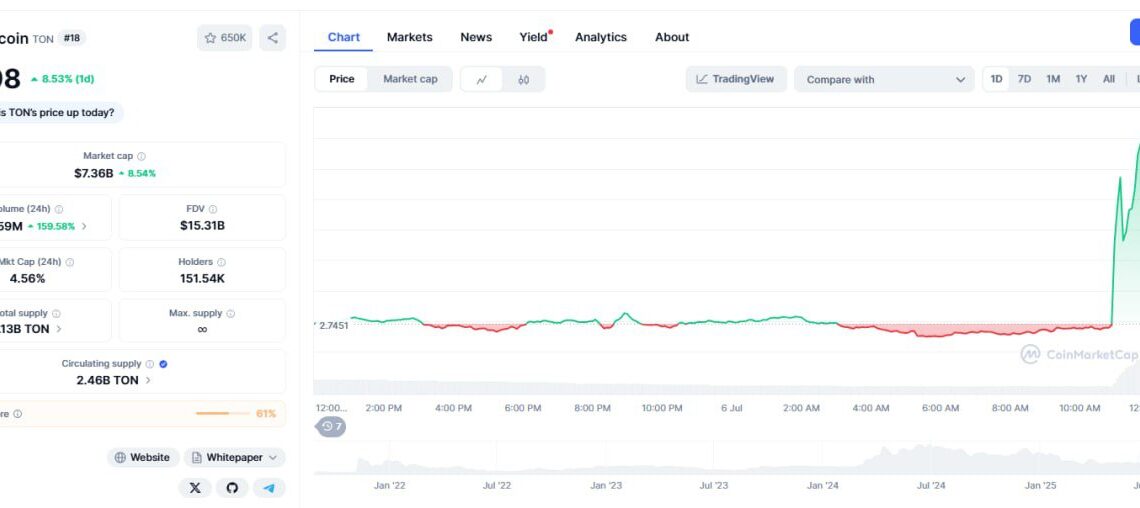The height and width of the screenshot is (508, 1140).
Task: Click Max. supply info icon
Action: [230, 314]
